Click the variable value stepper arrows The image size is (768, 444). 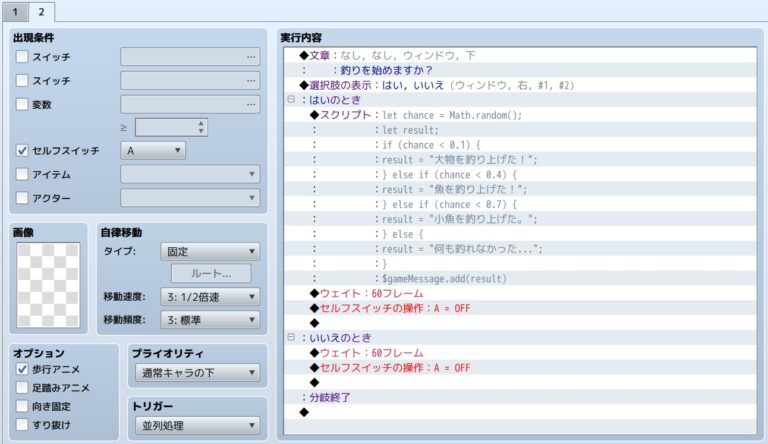tap(202, 127)
